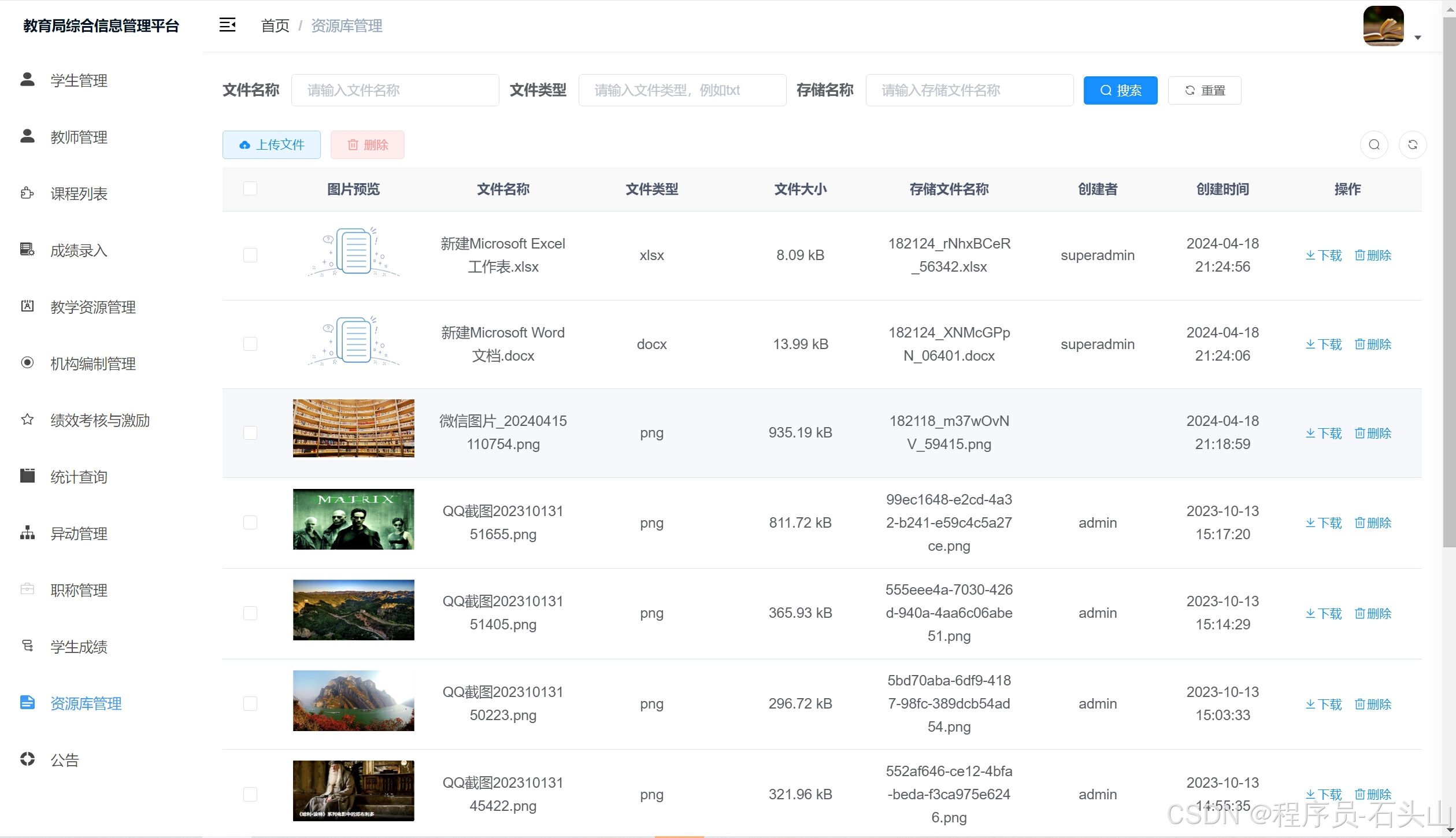This screenshot has width=1456, height=838.
Task: Click the 创建时间 column header
Action: tap(1222, 189)
